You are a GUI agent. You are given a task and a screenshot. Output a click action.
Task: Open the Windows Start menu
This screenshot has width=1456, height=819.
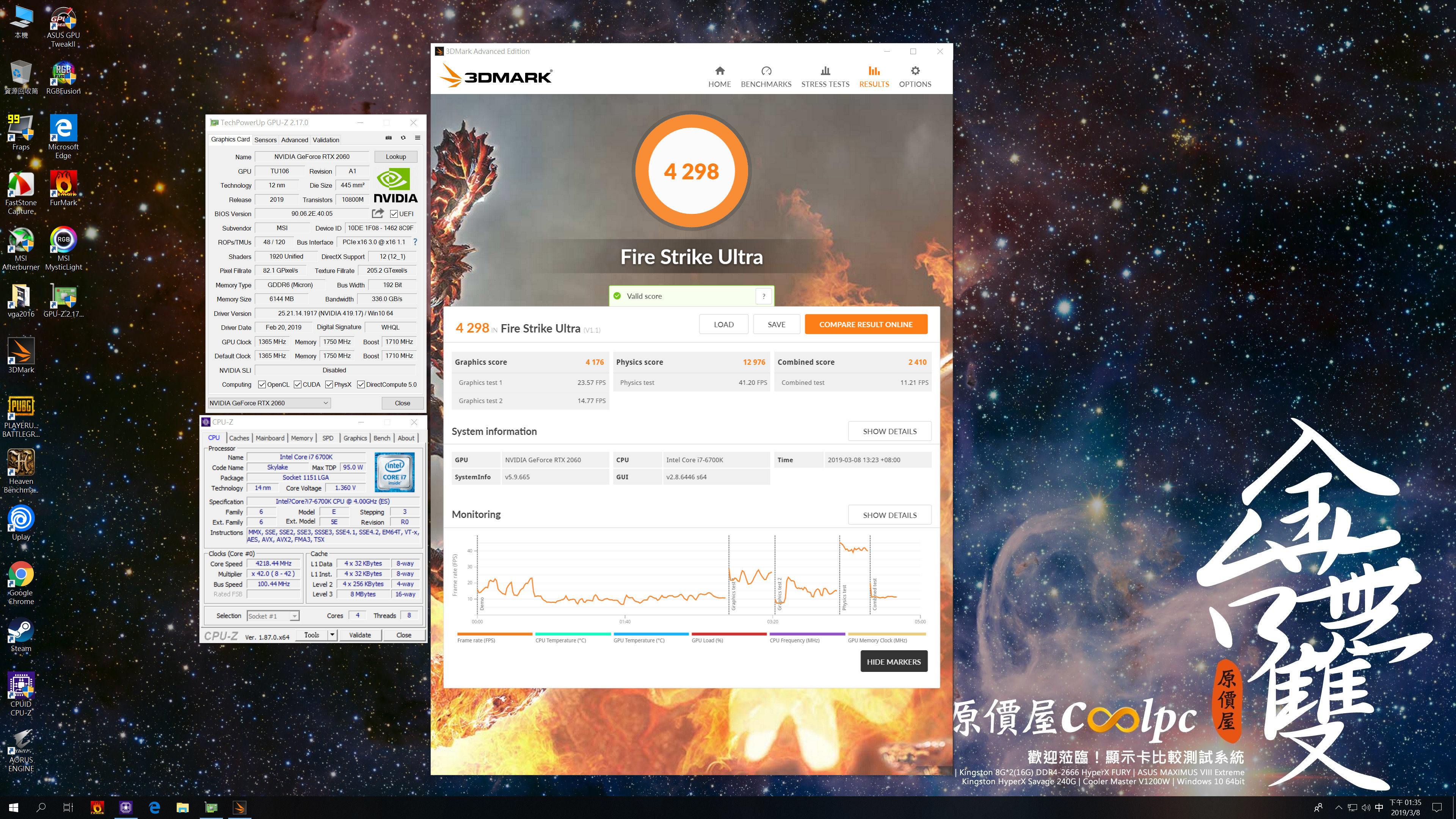[x=14, y=808]
